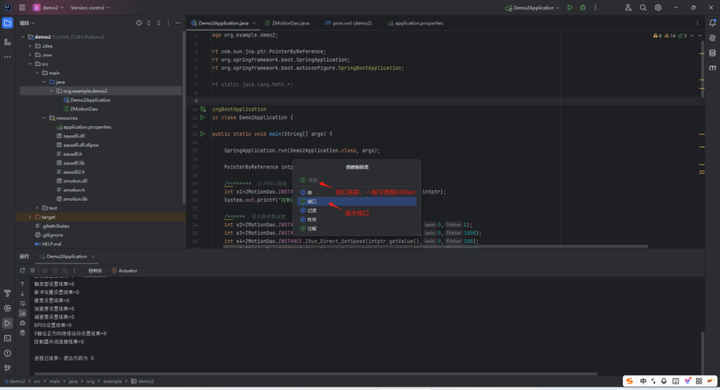Click the horizontal scrollbar in the code editor

[x=435, y=247]
